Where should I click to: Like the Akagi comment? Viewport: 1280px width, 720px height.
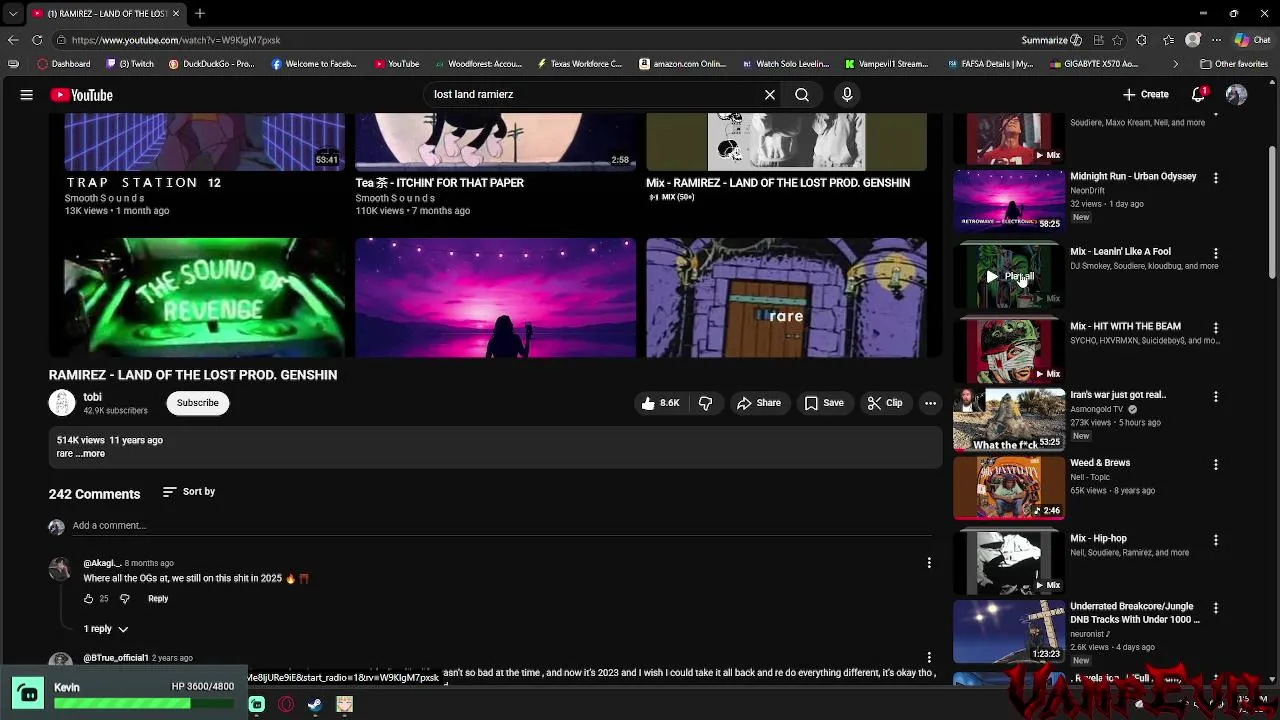click(x=88, y=599)
